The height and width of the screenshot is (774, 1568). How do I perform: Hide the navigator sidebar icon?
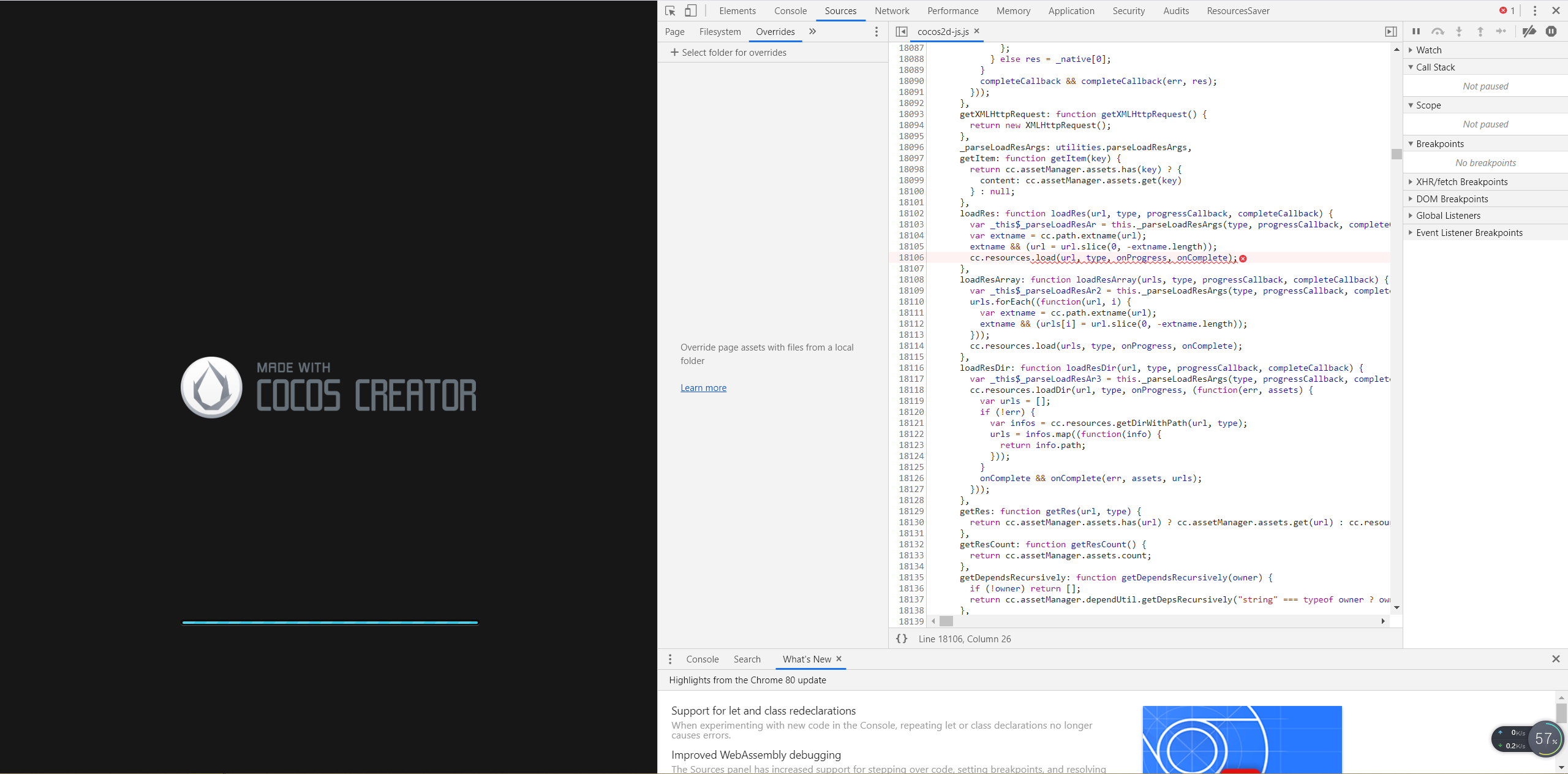pos(902,31)
